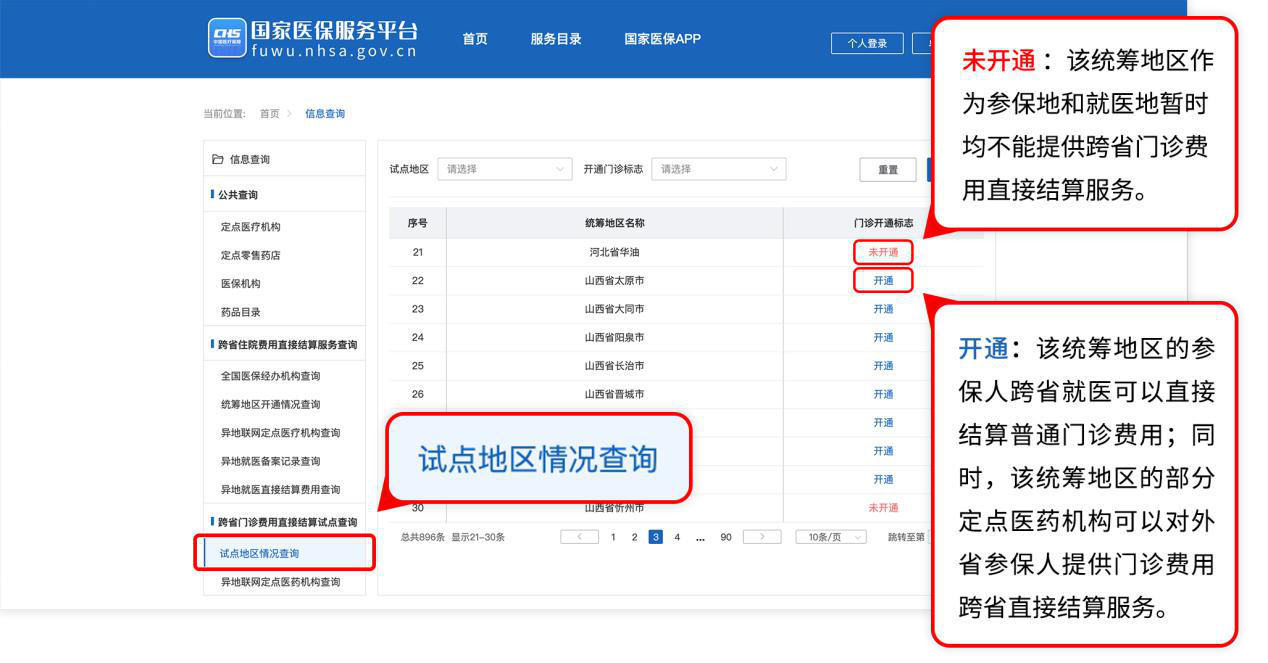
Task: Go to next page using right arrow
Action: pyautogui.click(x=762, y=537)
